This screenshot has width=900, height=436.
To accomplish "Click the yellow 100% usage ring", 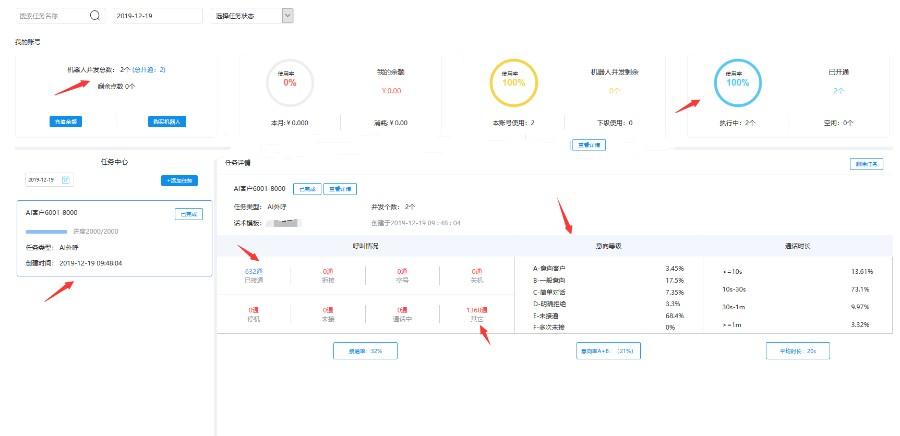I will point(513,83).
